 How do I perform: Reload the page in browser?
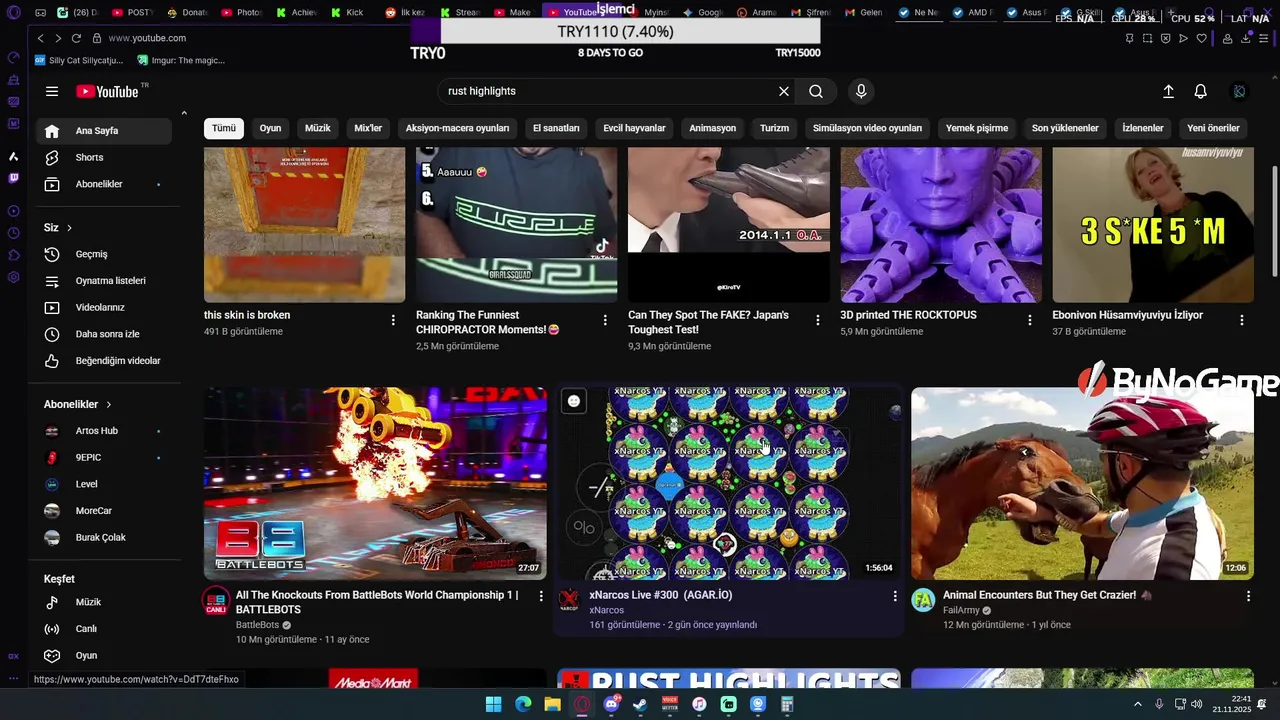(76, 38)
